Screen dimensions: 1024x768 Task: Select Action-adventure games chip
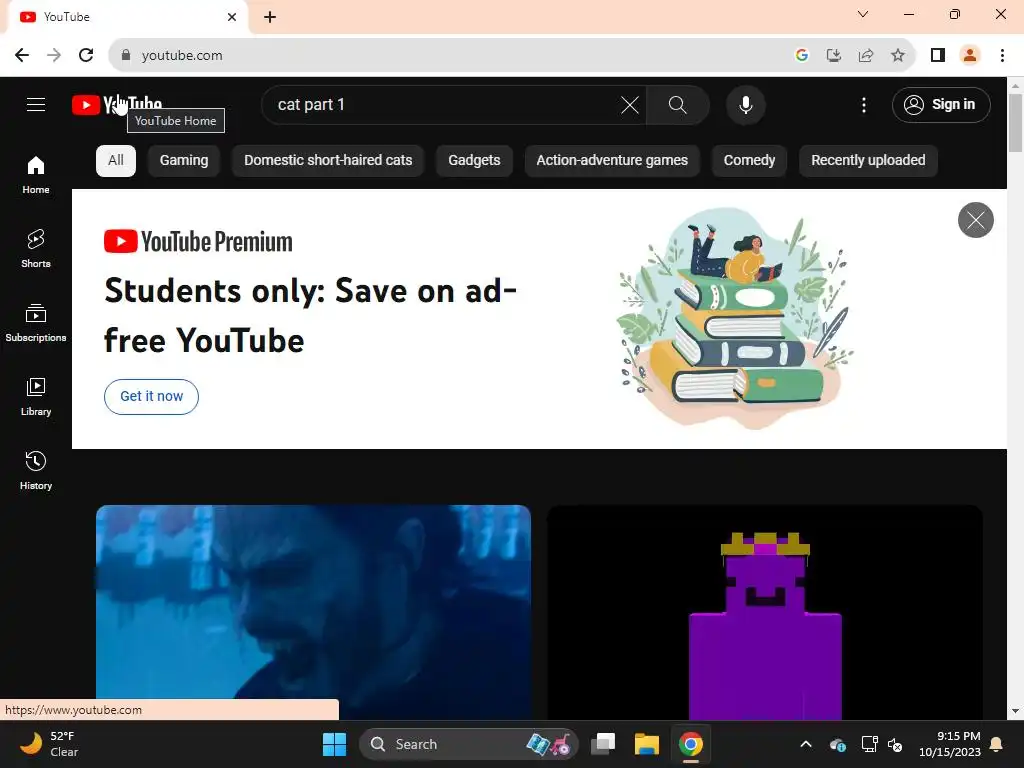pos(612,161)
